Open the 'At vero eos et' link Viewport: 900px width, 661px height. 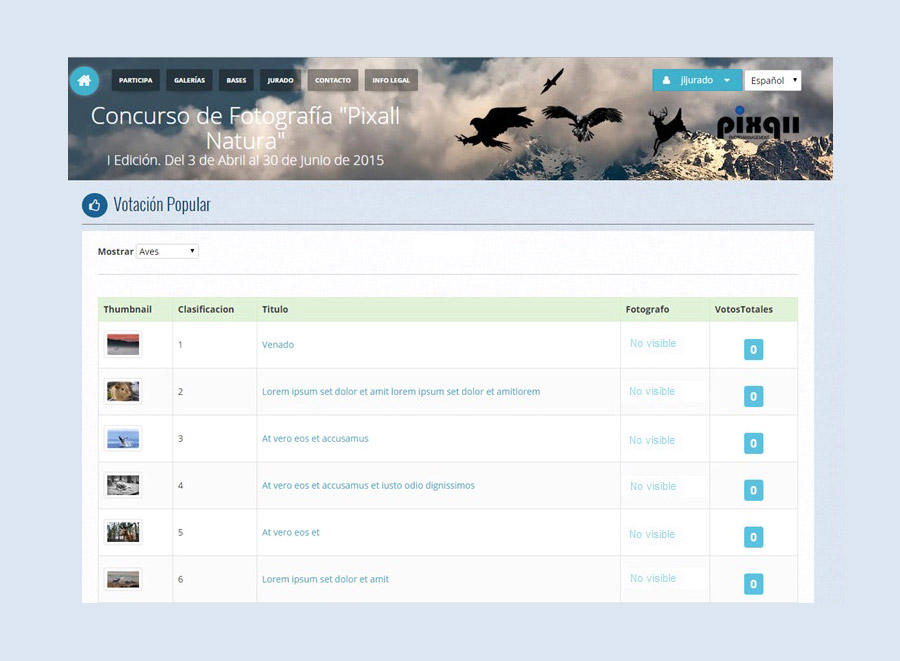coord(290,532)
